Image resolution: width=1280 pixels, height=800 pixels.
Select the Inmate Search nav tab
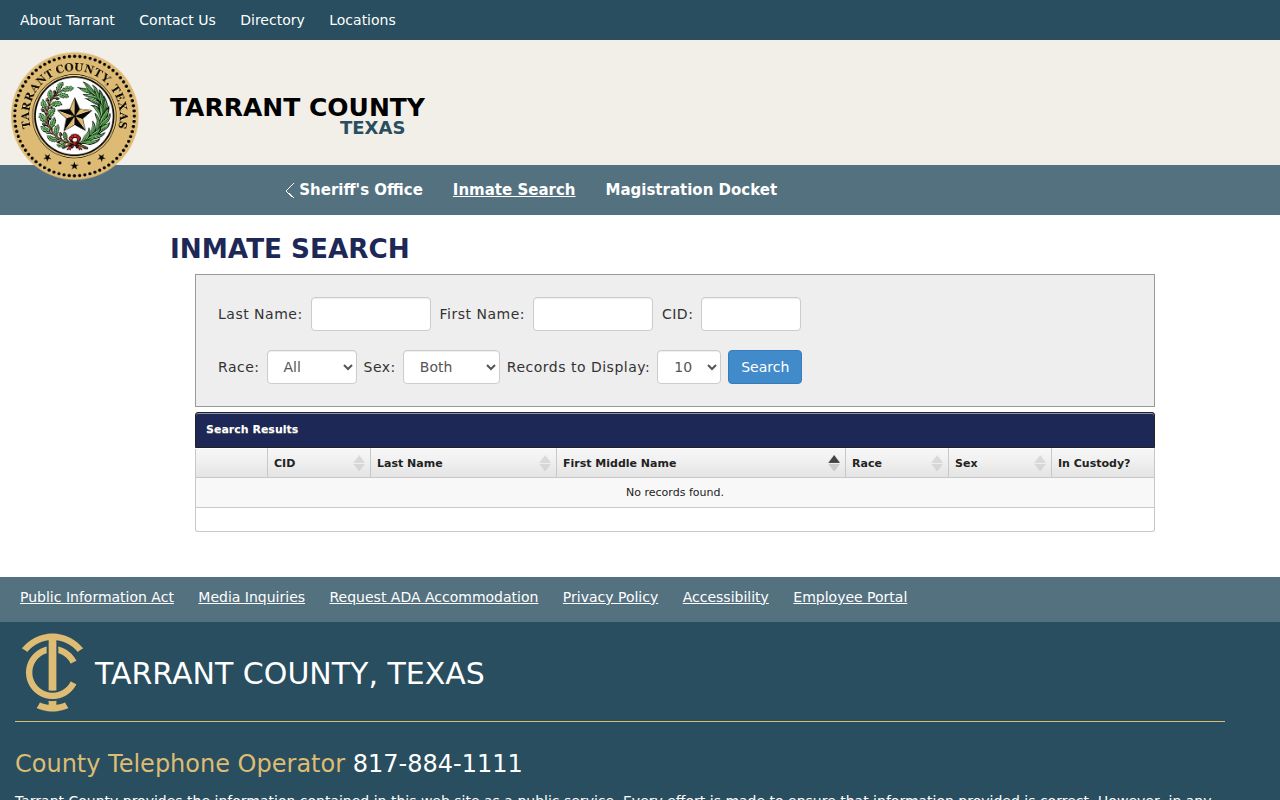click(x=514, y=190)
